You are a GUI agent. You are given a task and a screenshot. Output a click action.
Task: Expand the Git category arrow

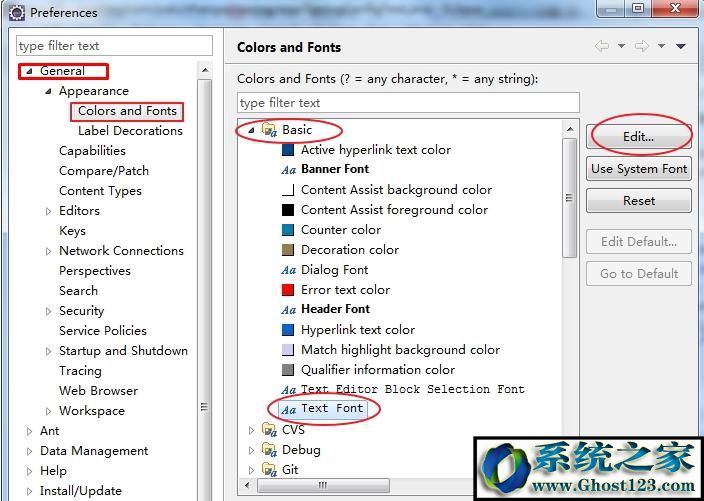(251, 470)
